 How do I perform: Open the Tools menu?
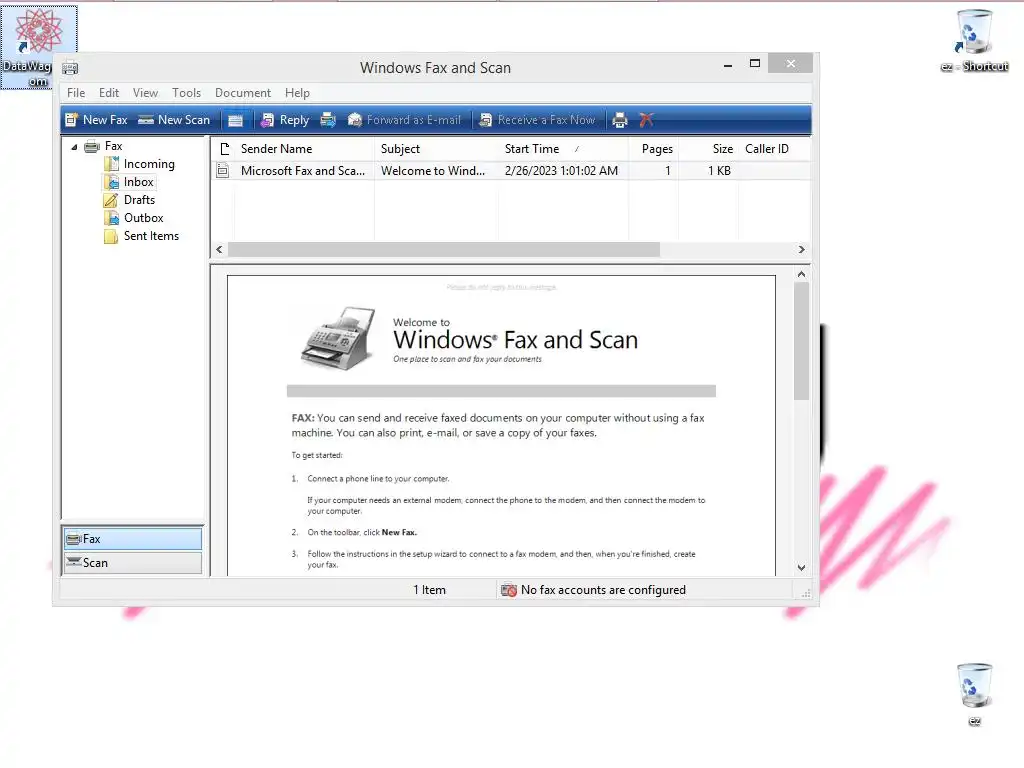186,93
